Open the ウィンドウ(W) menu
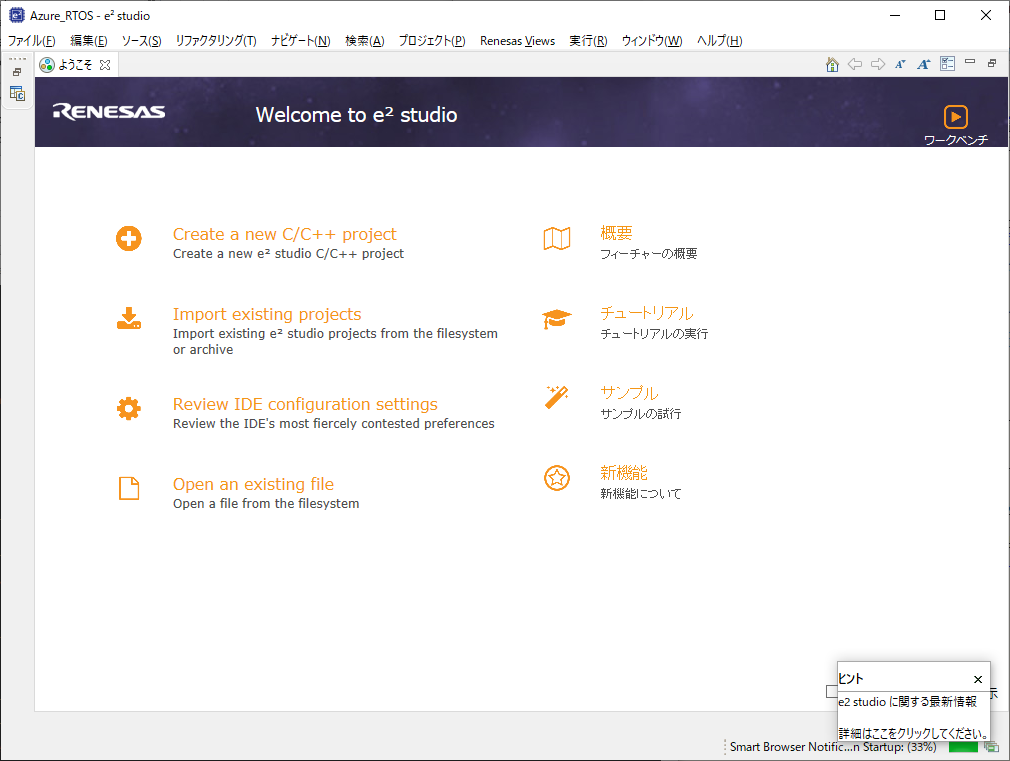This screenshot has width=1010, height=761. (x=652, y=41)
